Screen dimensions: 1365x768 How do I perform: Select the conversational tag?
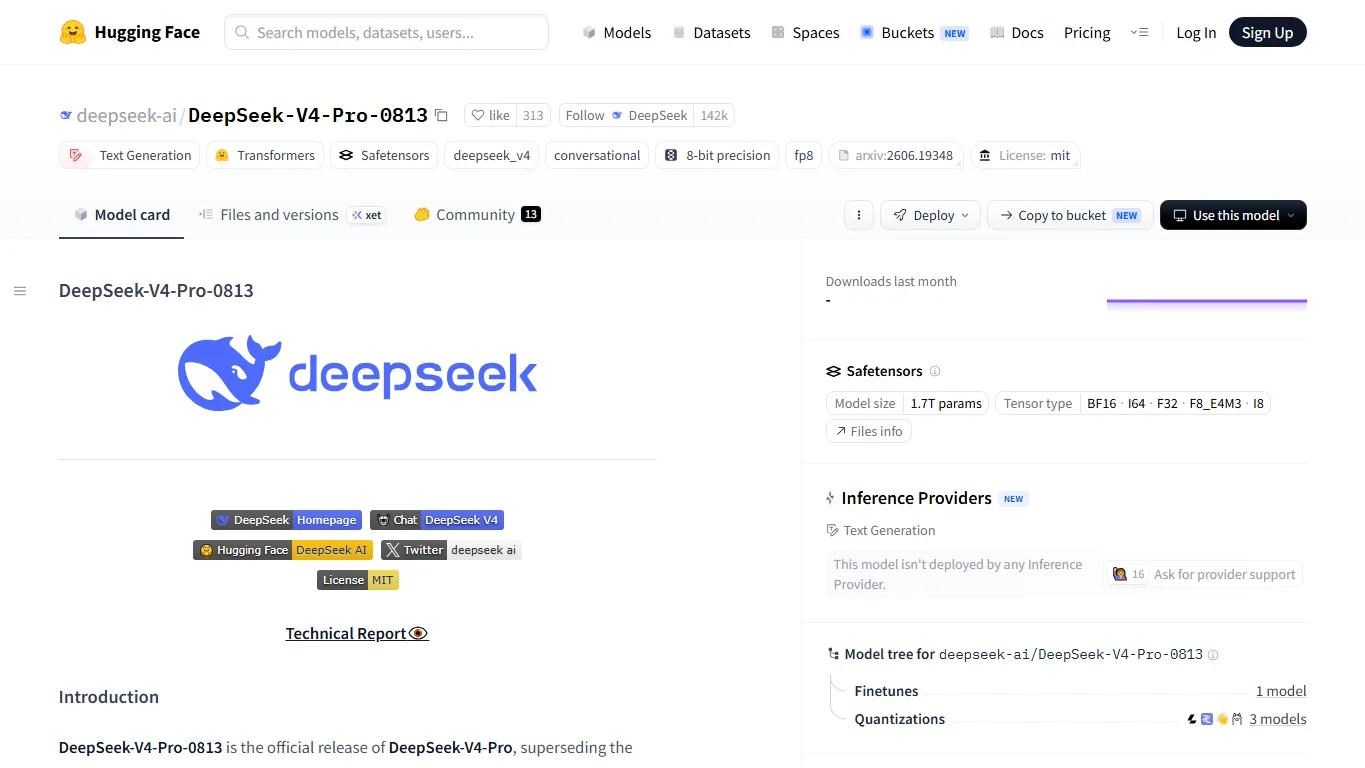(597, 155)
